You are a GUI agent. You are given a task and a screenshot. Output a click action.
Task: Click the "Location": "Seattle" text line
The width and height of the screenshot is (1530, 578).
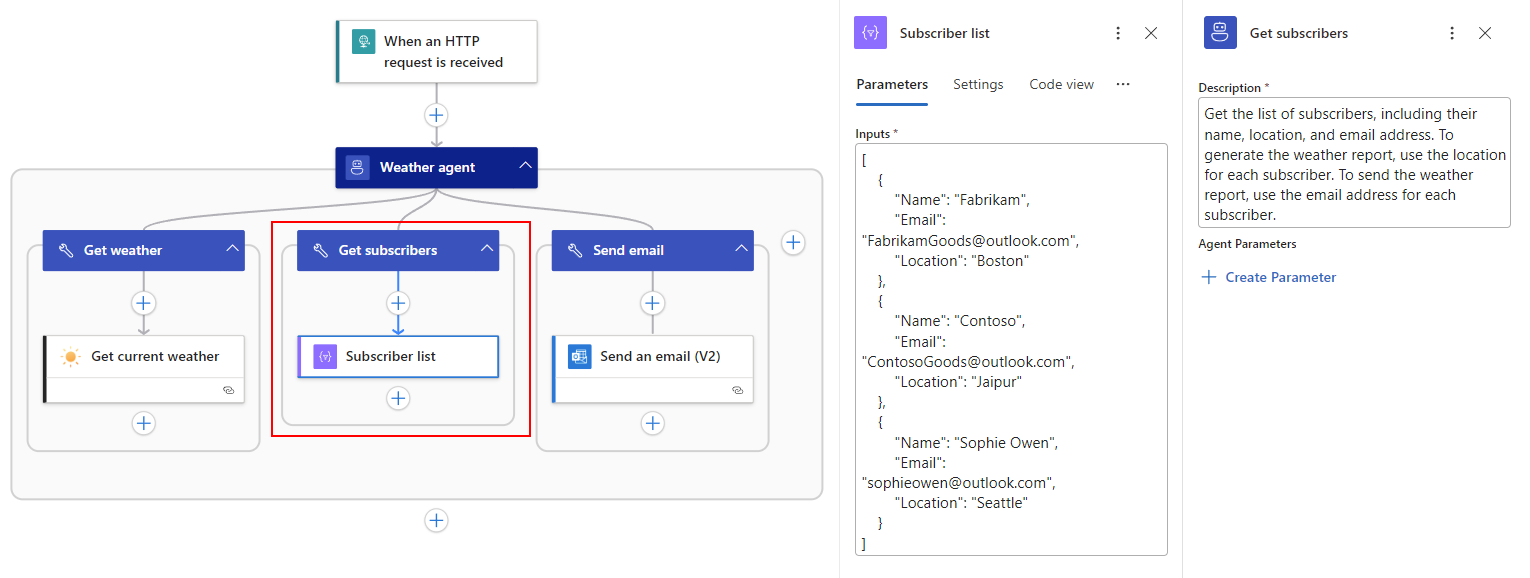(961, 503)
